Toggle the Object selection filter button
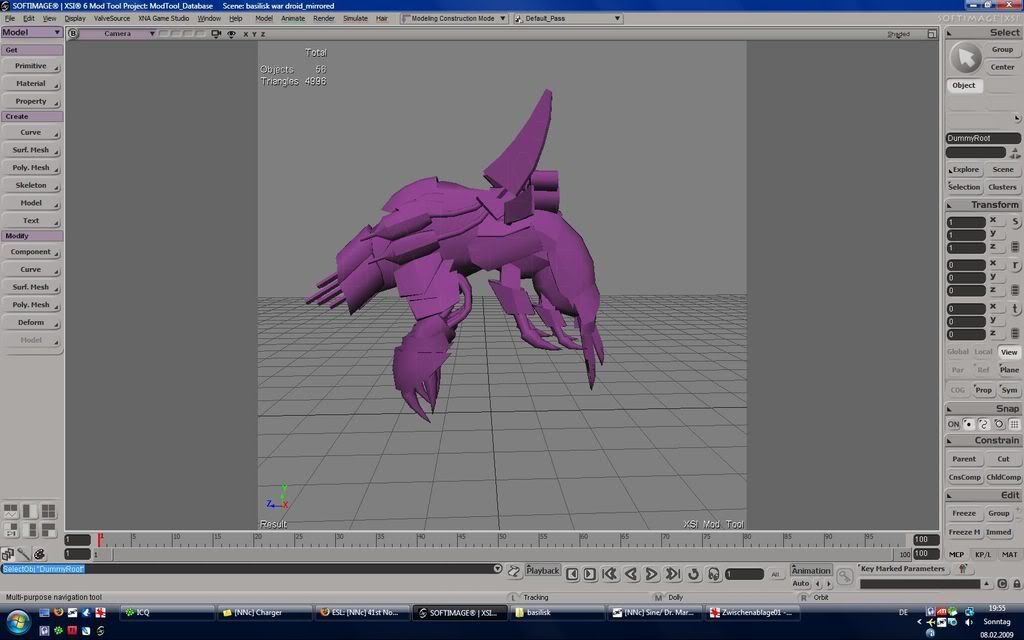The width and height of the screenshot is (1024, 640). click(x=964, y=86)
